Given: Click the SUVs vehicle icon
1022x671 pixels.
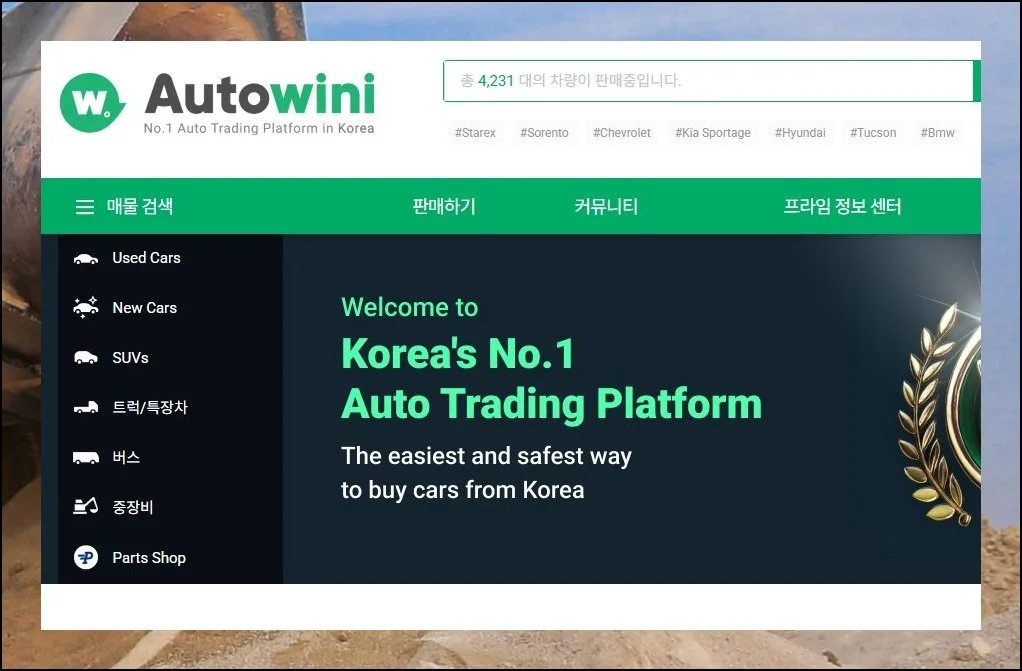Looking at the screenshot, I should [87, 357].
